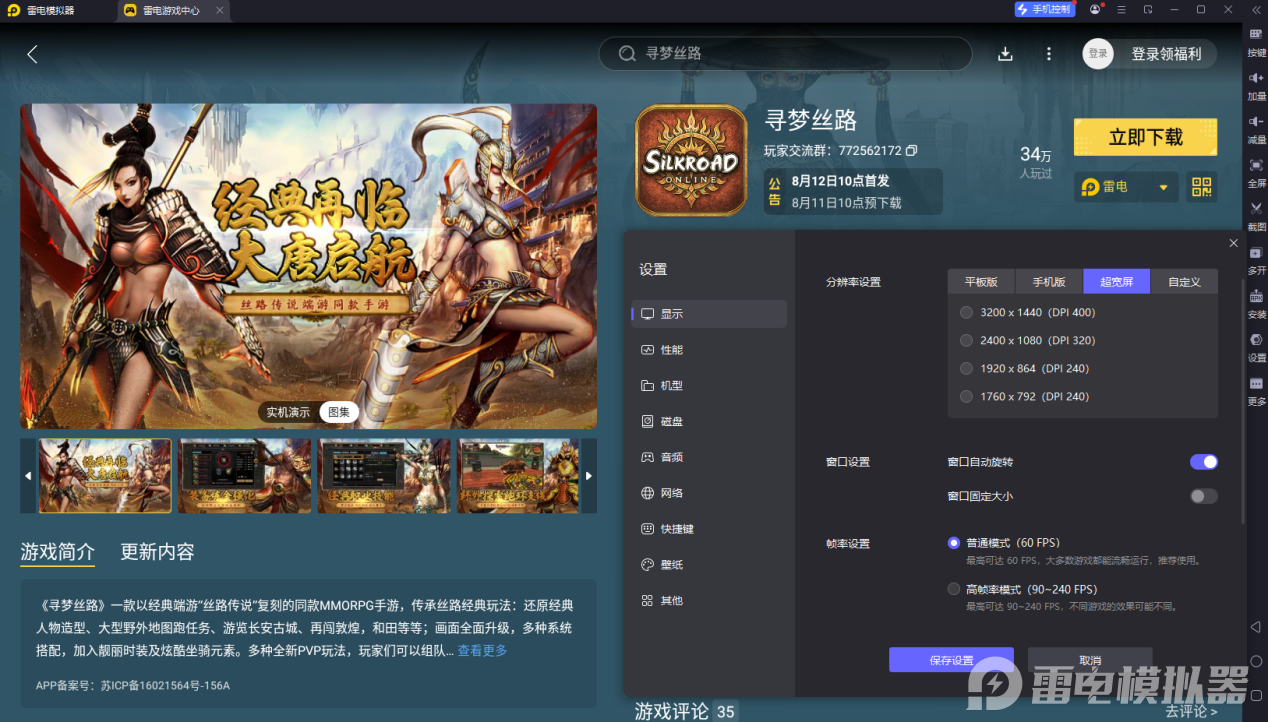The height and width of the screenshot is (722, 1268).
Task: Enable 窗口固定大小 fixed window size switch
Action: tap(1204, 496)
